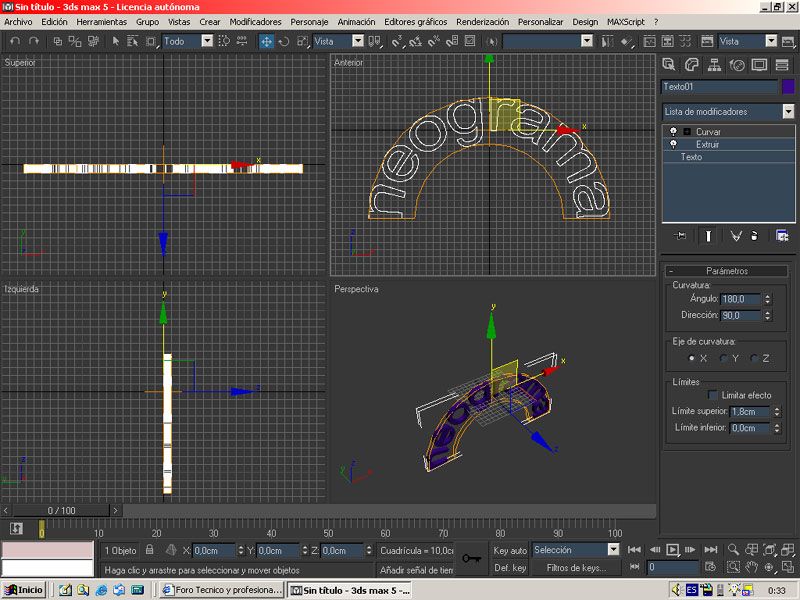Open the Display command panel tab

(759, 64)
